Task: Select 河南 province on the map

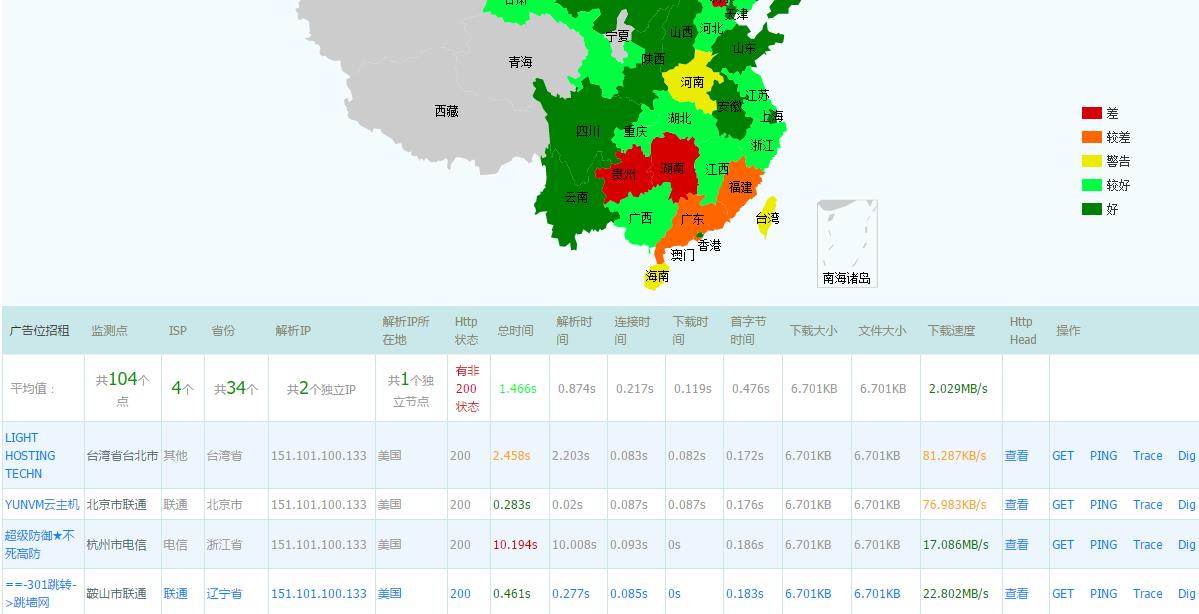Action: 692,82
